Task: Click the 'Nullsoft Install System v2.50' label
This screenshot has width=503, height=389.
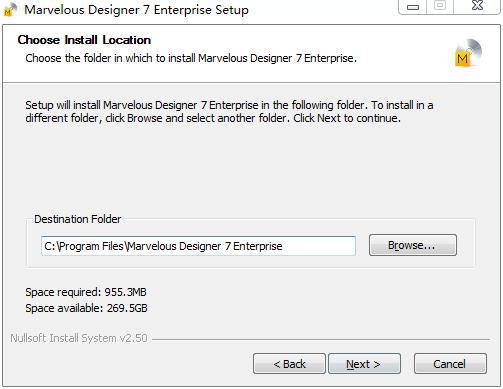Action: pos(79,338)
